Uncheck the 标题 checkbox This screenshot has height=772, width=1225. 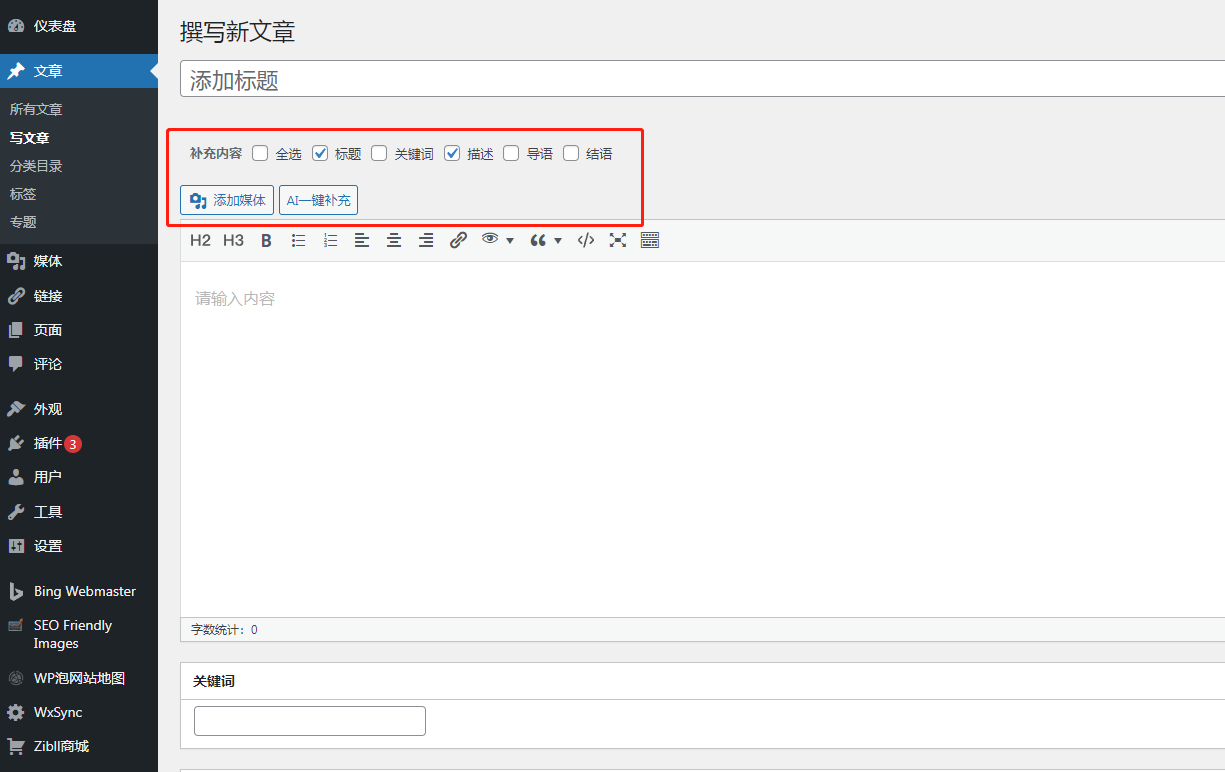pos(320,153)
